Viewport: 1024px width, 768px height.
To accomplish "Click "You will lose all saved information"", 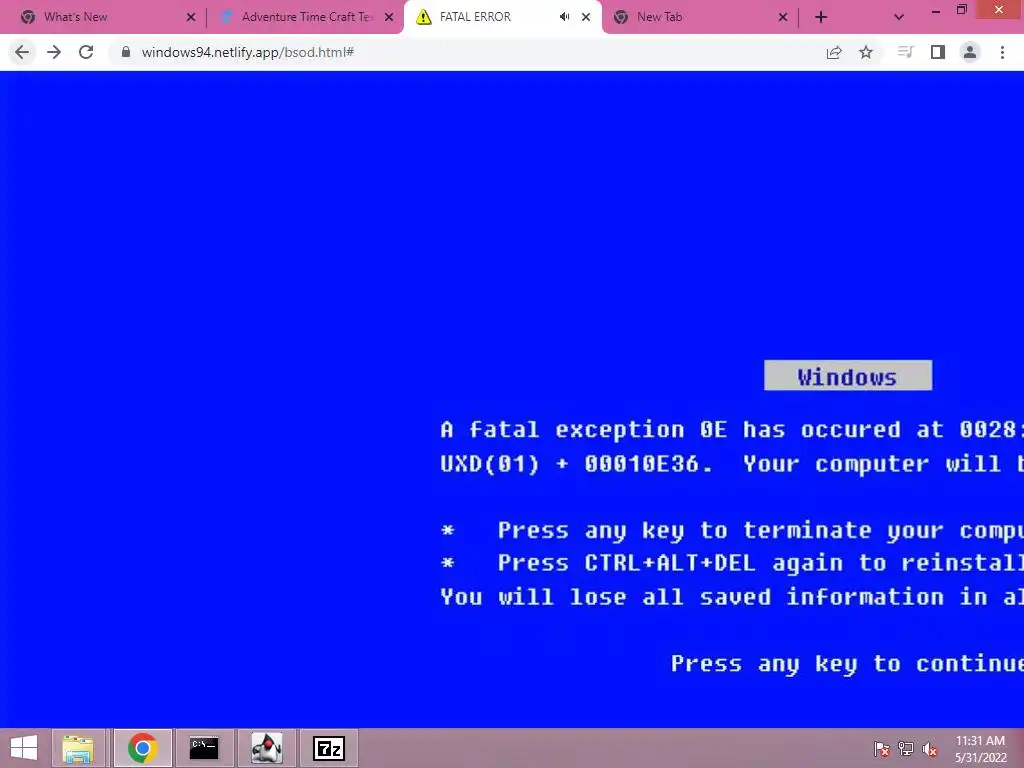I will (692, 597).
